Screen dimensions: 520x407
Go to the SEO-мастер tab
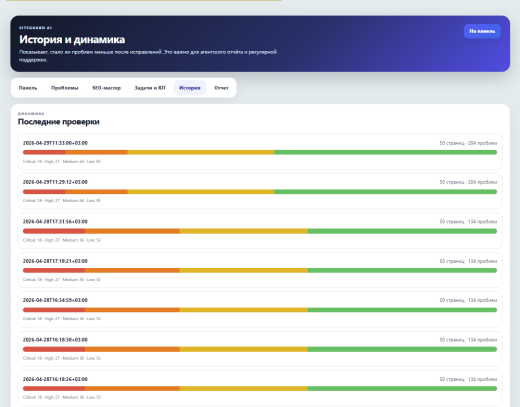(x=106, y=88)
